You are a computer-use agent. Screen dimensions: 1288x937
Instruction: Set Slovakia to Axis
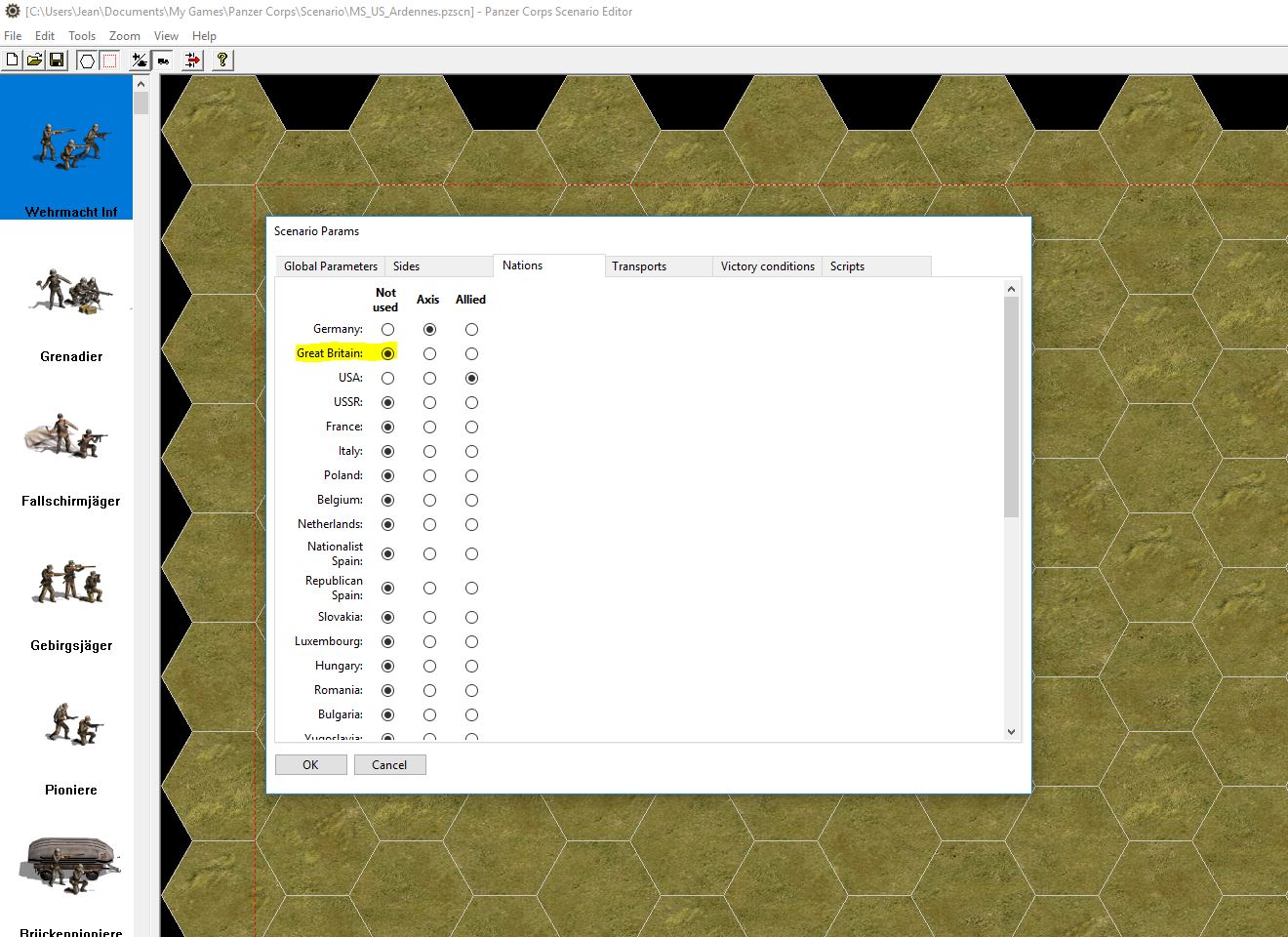pyautogui.click(x=429, y=618)
